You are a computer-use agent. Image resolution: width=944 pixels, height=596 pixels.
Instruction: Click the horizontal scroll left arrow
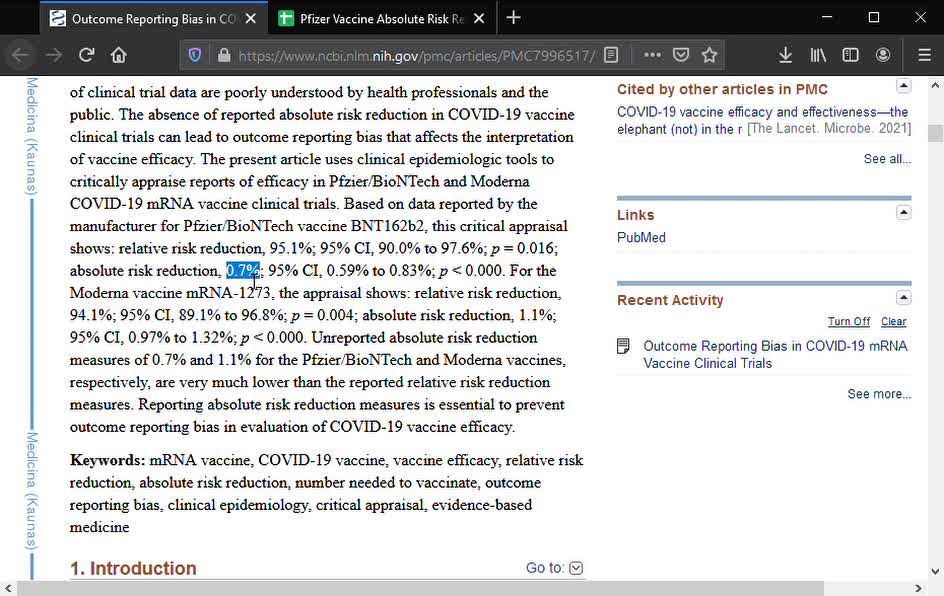coord(8,588)
